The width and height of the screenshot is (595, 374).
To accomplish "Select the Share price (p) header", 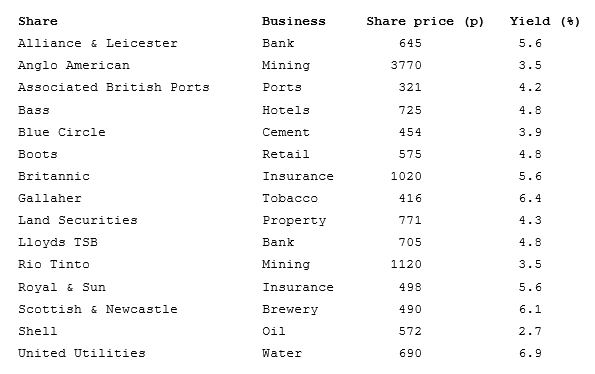I will click(x=425, y=22).
